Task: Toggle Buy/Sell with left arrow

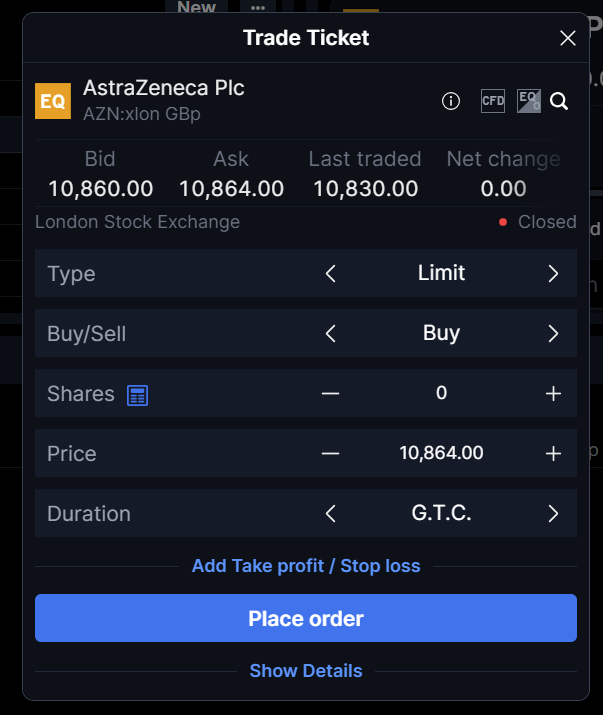Action: 331,334
